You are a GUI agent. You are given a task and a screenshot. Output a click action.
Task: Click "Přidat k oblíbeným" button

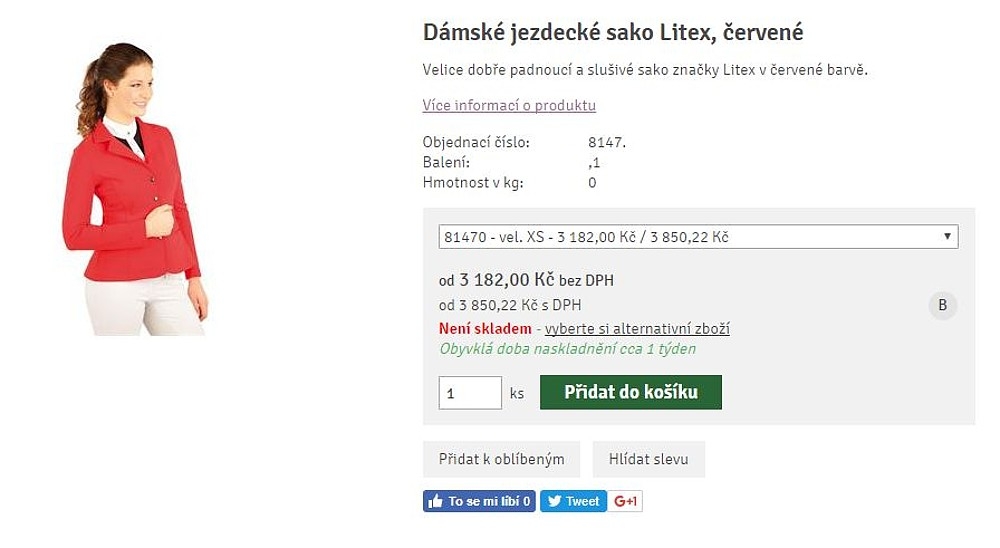[x=501, y=460]
